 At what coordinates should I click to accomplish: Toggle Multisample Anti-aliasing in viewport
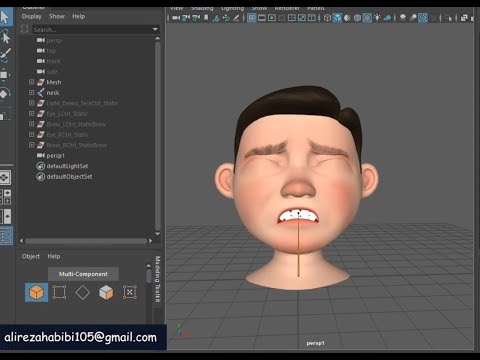point(423,18)
